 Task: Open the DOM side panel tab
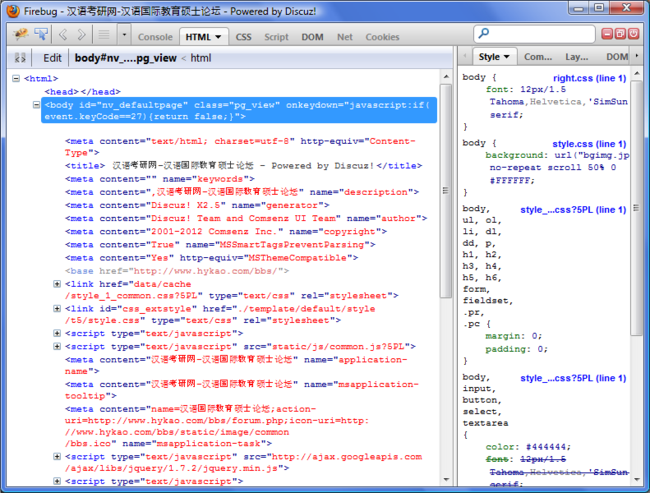pyautogui.click(x=617, y=57)
